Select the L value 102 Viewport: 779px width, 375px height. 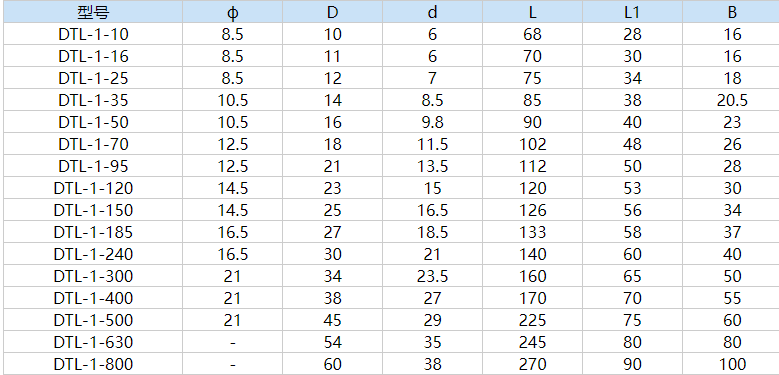pos(532,144)
